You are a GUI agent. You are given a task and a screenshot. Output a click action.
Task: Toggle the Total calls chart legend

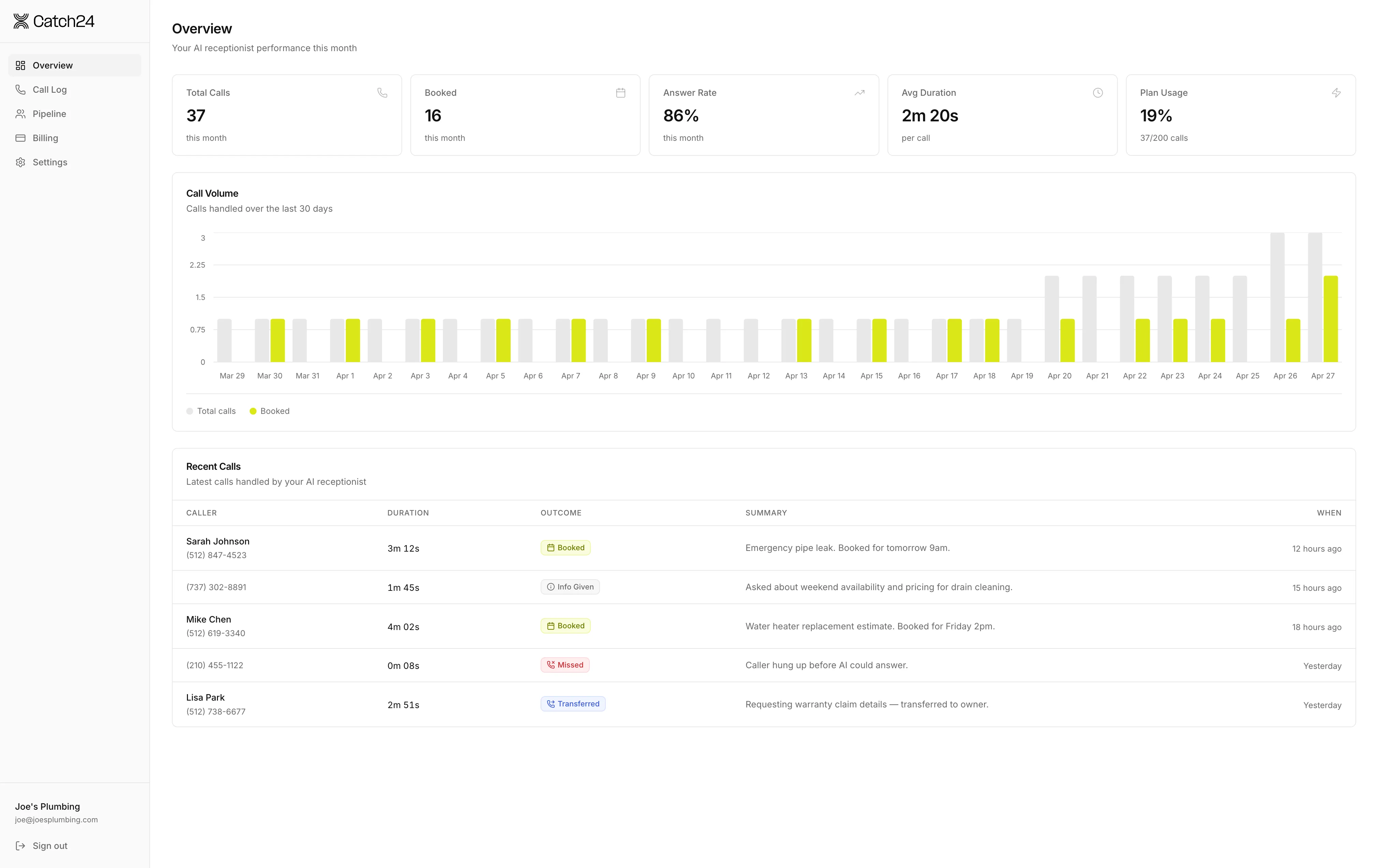pyautogui.click(x=210, y=410)
